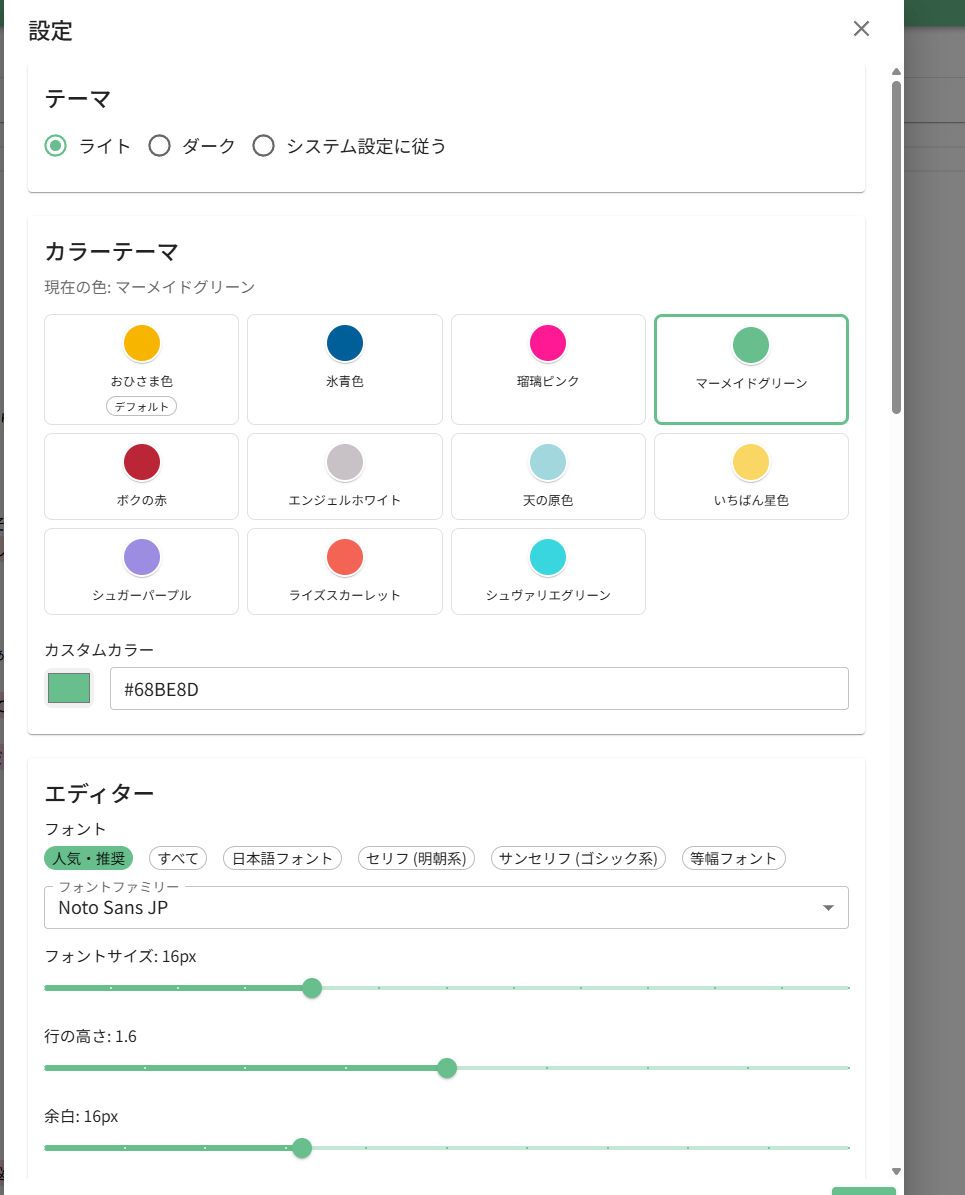Pick the おひさま色 default color theme

(141, 369)
